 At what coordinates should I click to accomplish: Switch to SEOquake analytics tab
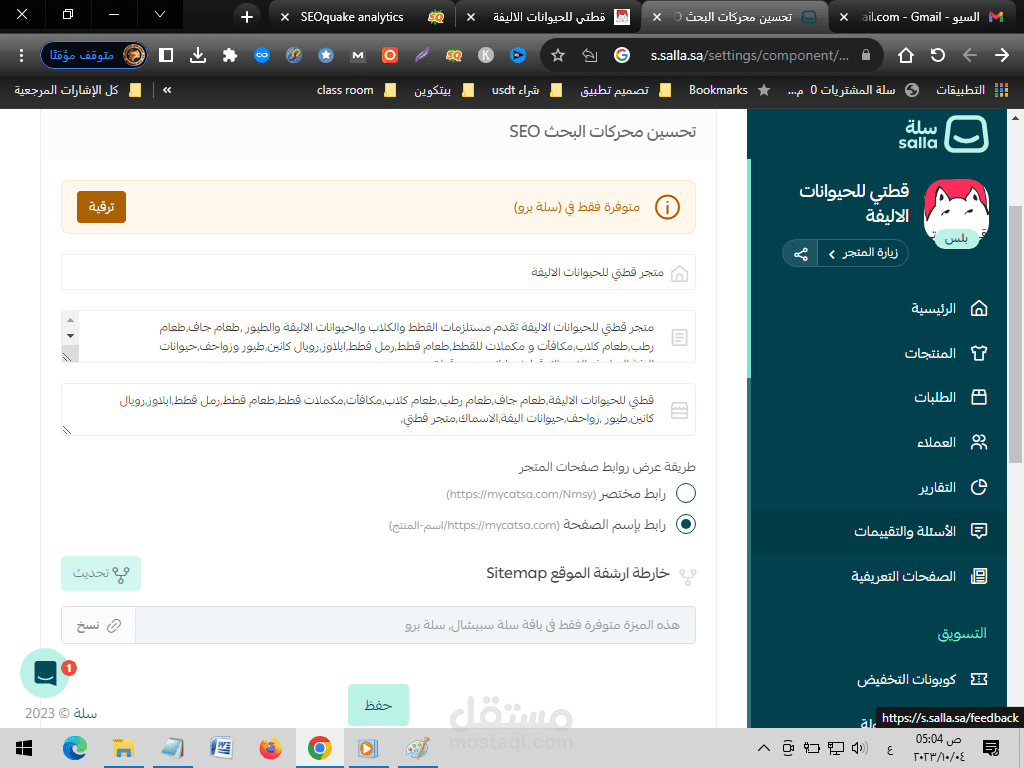(362, 17)
